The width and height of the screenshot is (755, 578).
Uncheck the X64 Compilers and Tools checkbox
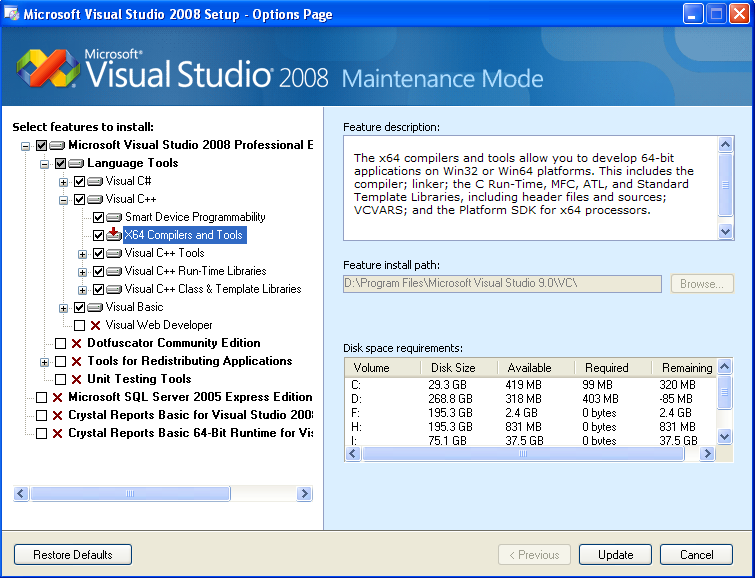[98, 235]
